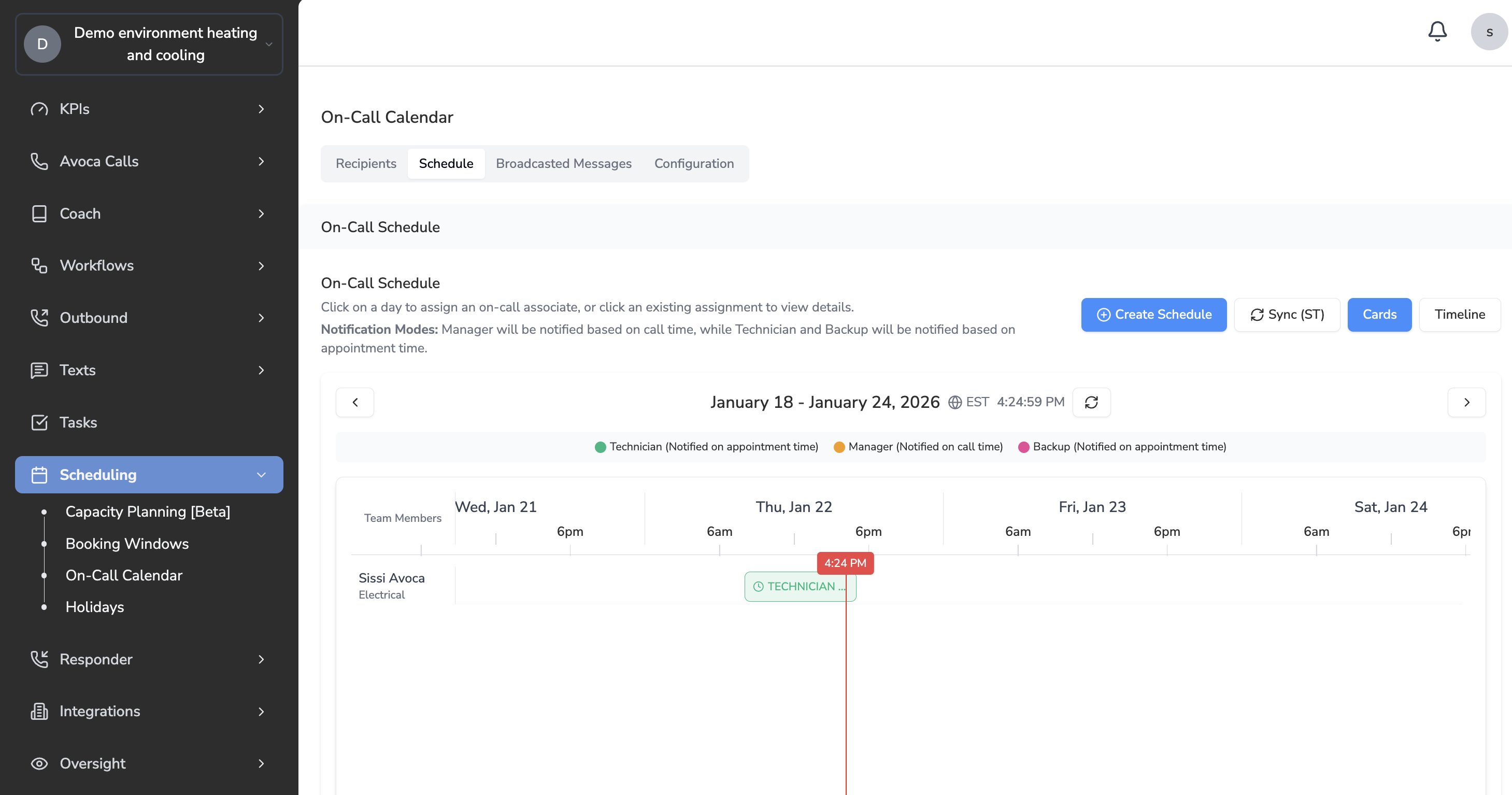Expand the Workflows menu chevron
Screen dimensions: 1512x795
tap(261, 266)
